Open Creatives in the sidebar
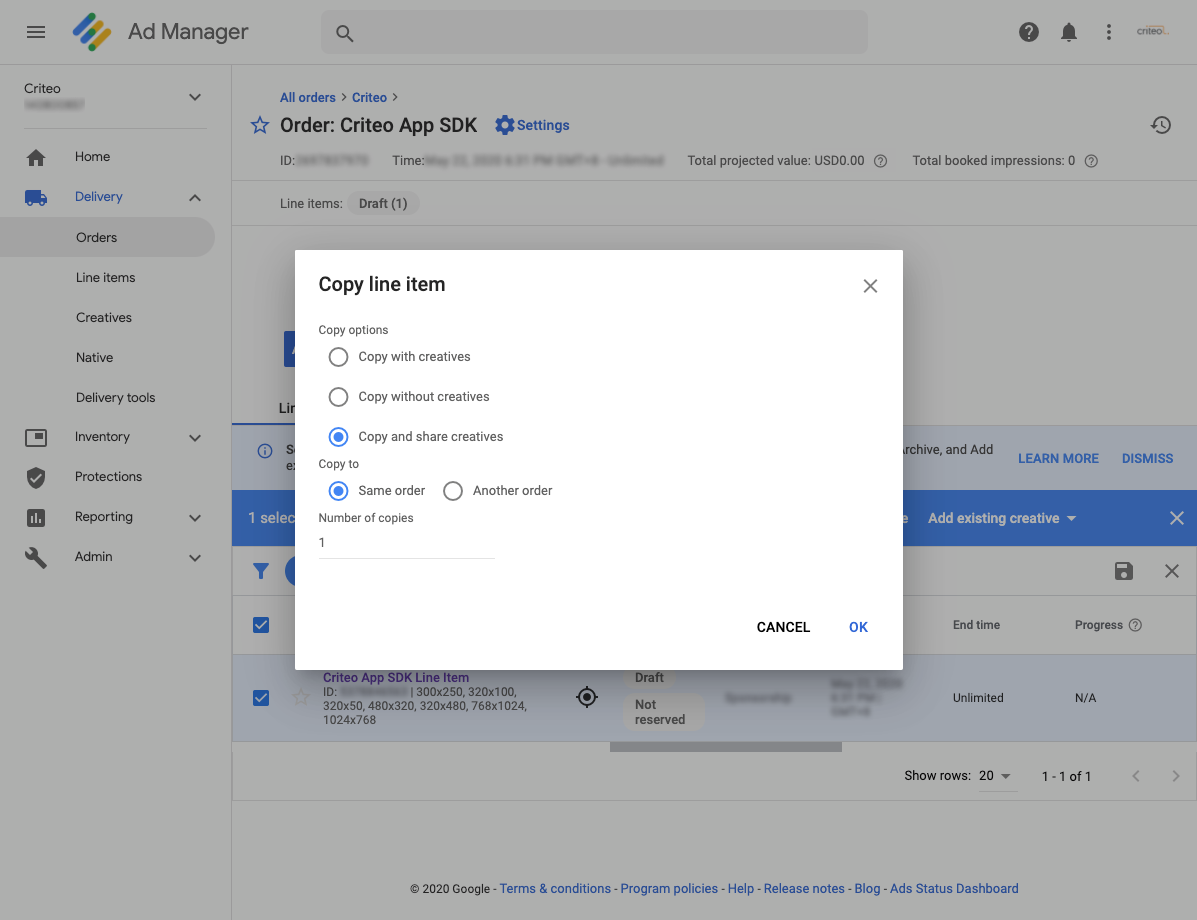This screenshot has height=920, width=1197. 104,317
